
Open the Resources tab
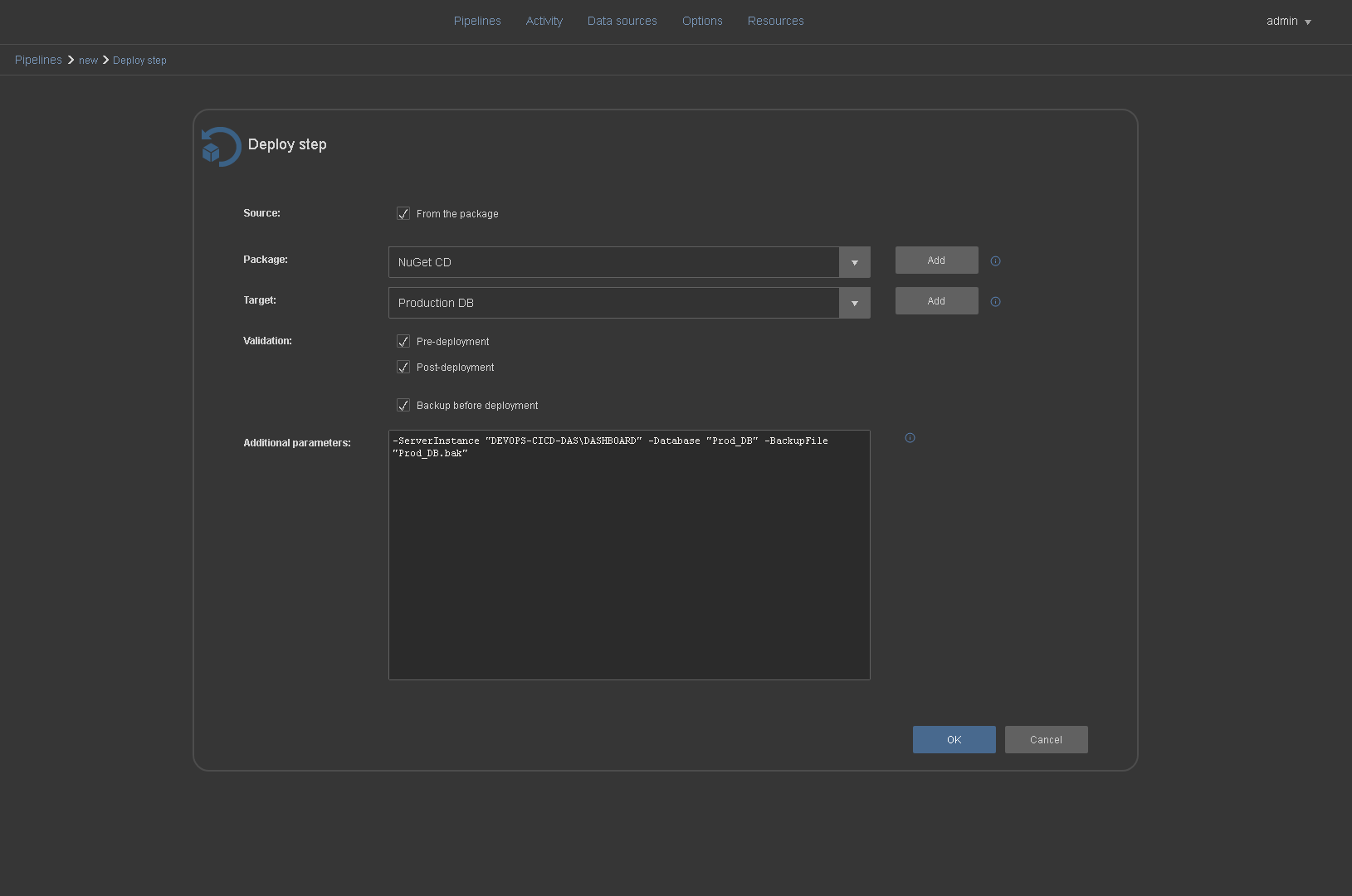coord(776,21)
